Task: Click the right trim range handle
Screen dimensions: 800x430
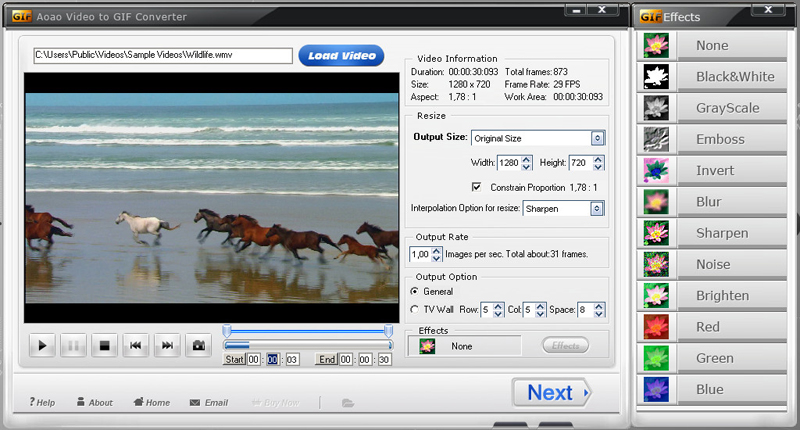Action: [x=389, y=331]
